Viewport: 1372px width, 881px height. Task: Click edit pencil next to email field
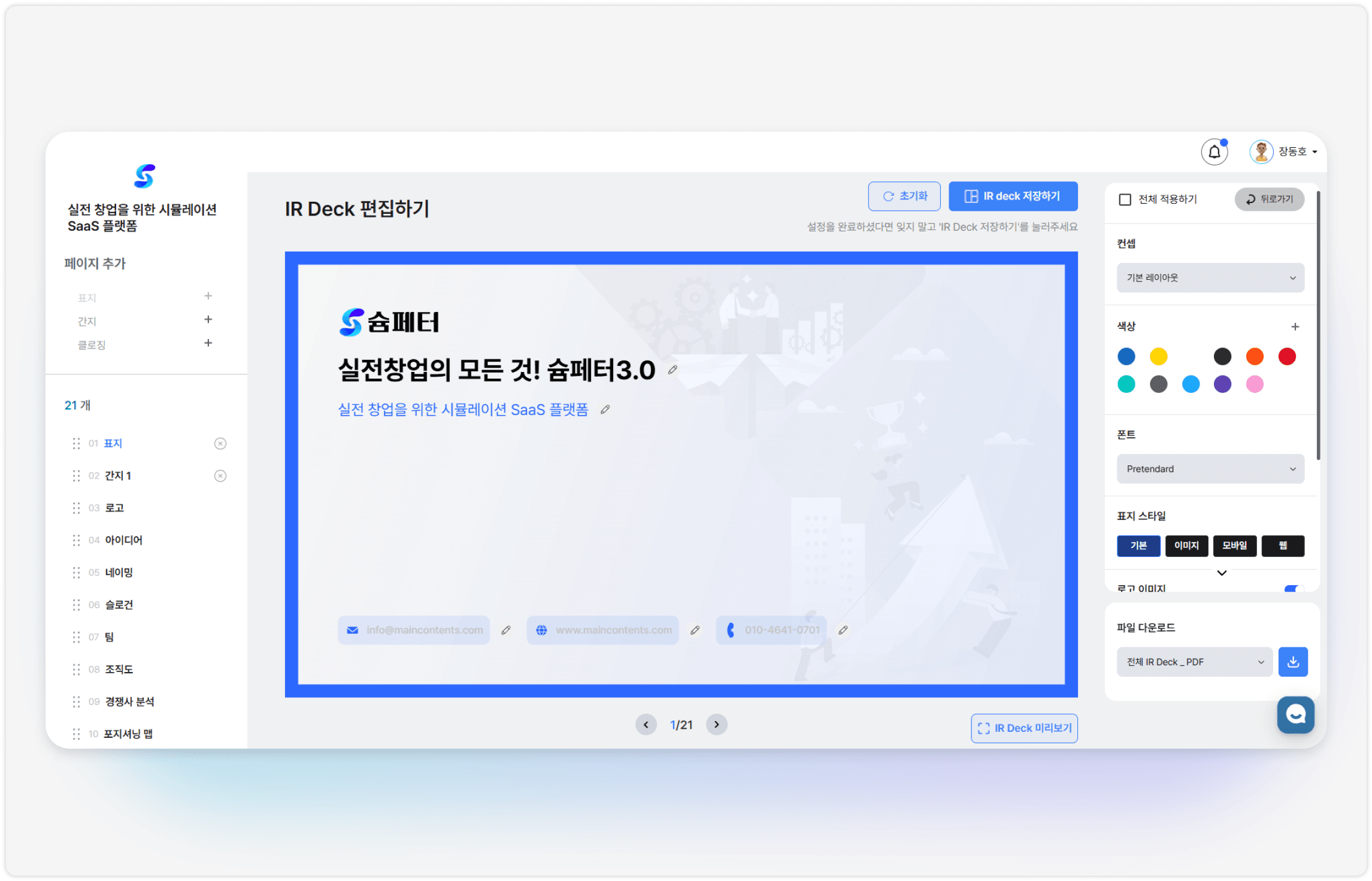[506, 630]
